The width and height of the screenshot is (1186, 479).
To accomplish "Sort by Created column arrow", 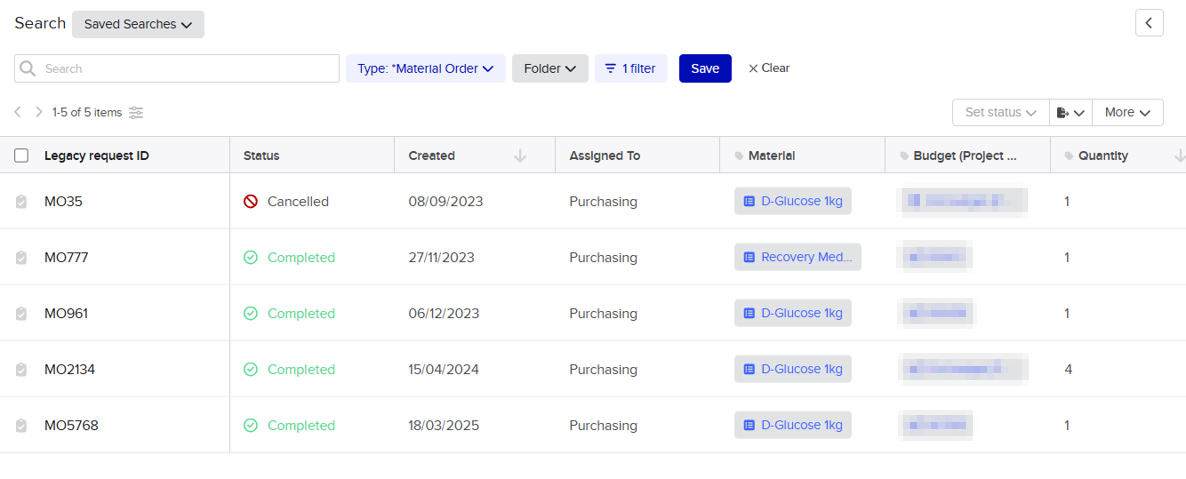I will (x=520, y=156).
